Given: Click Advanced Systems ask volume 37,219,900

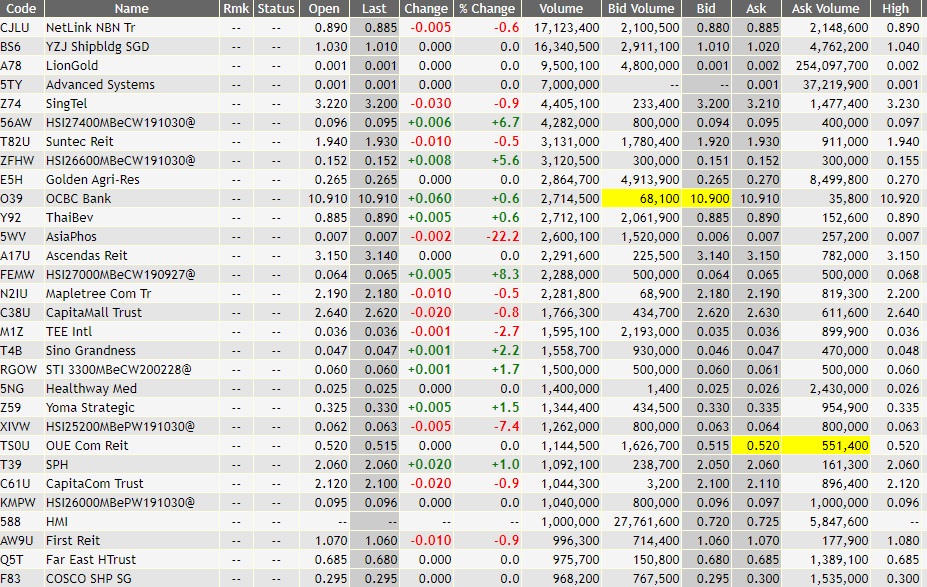Looking at the screenshot, I should coord(836,85).
